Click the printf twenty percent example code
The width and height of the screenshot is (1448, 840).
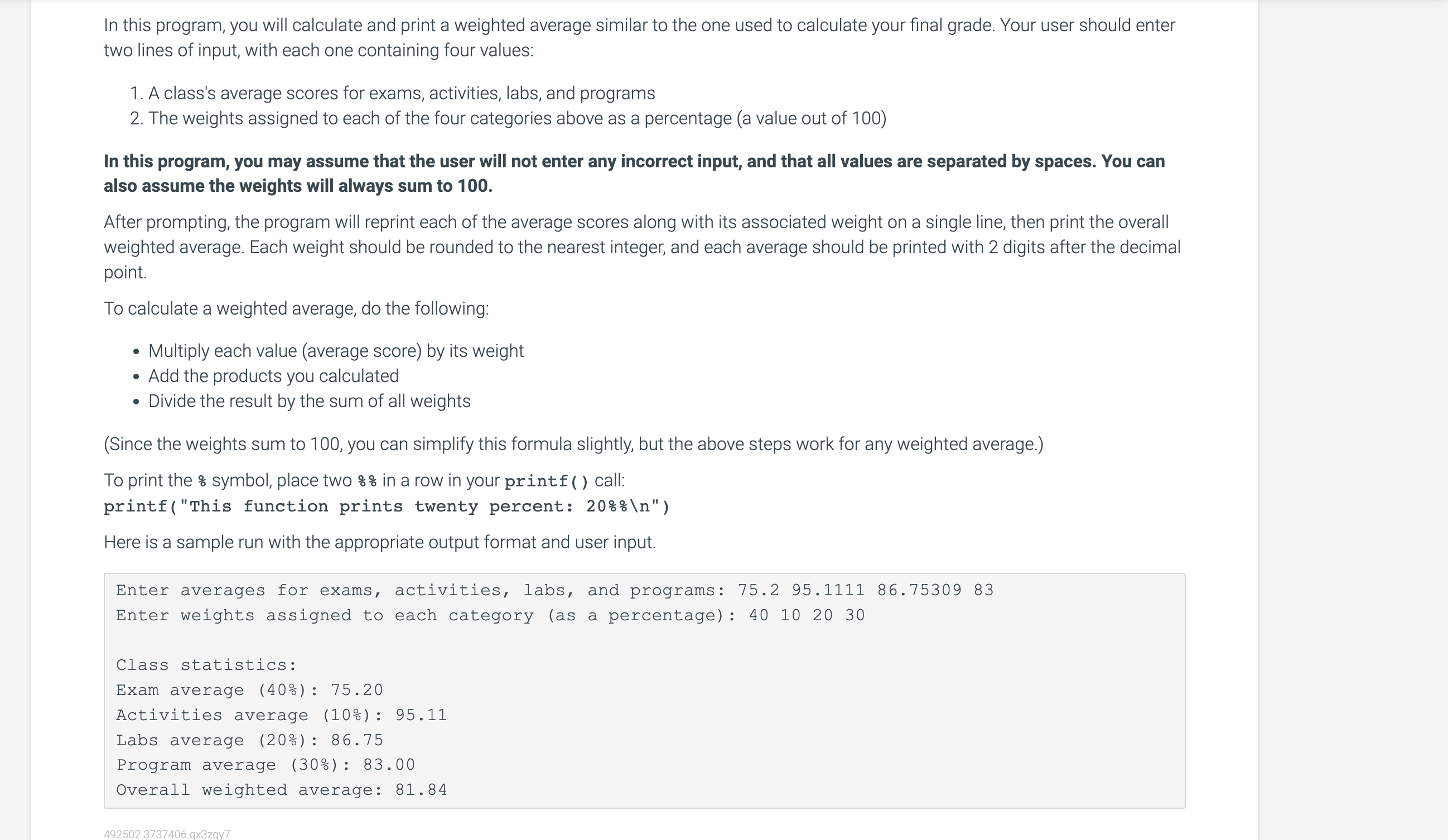[387, 506]
